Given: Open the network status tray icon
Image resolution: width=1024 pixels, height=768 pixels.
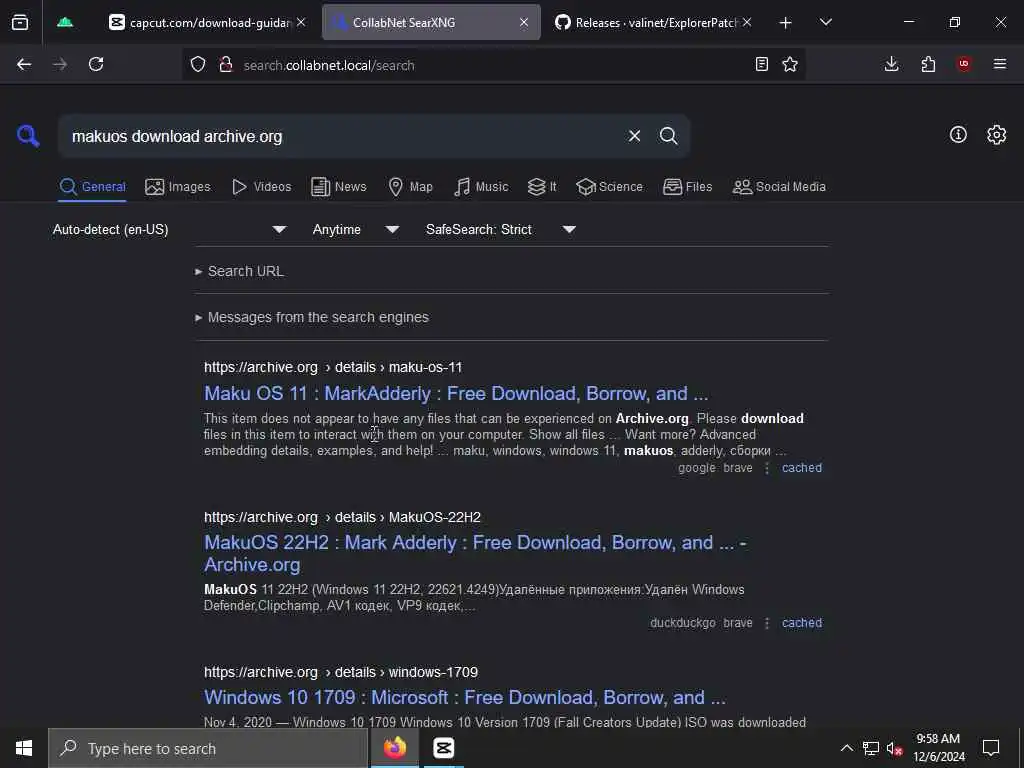Looking at the screenshot, I should pos(871,748).
